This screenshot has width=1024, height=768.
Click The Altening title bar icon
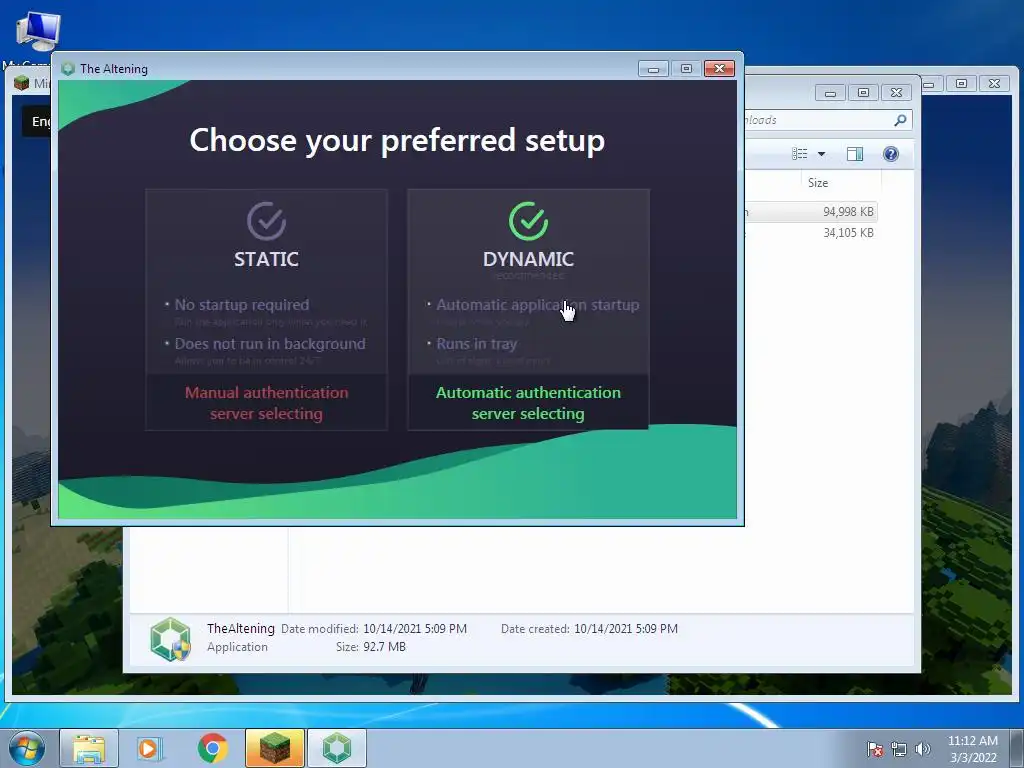click(x=68, y=69)
